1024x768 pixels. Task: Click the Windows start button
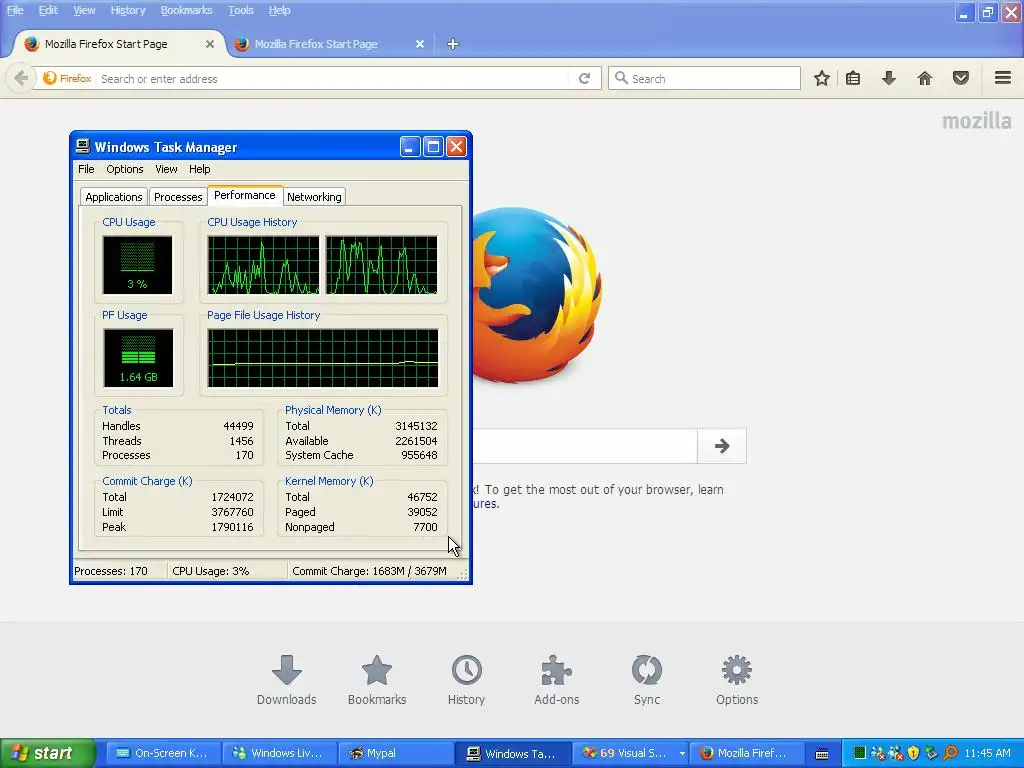47,753
